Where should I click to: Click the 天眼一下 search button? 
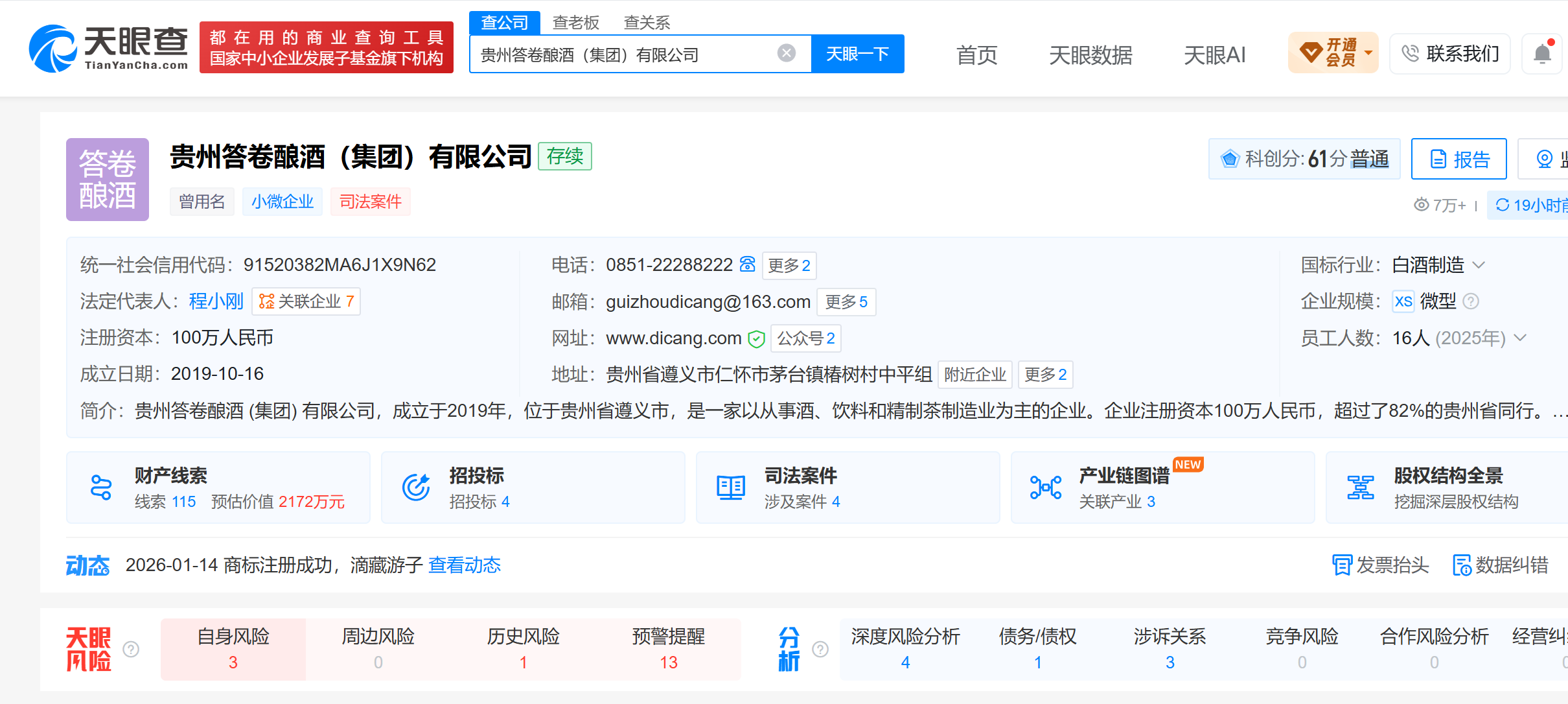pos(857,54)
